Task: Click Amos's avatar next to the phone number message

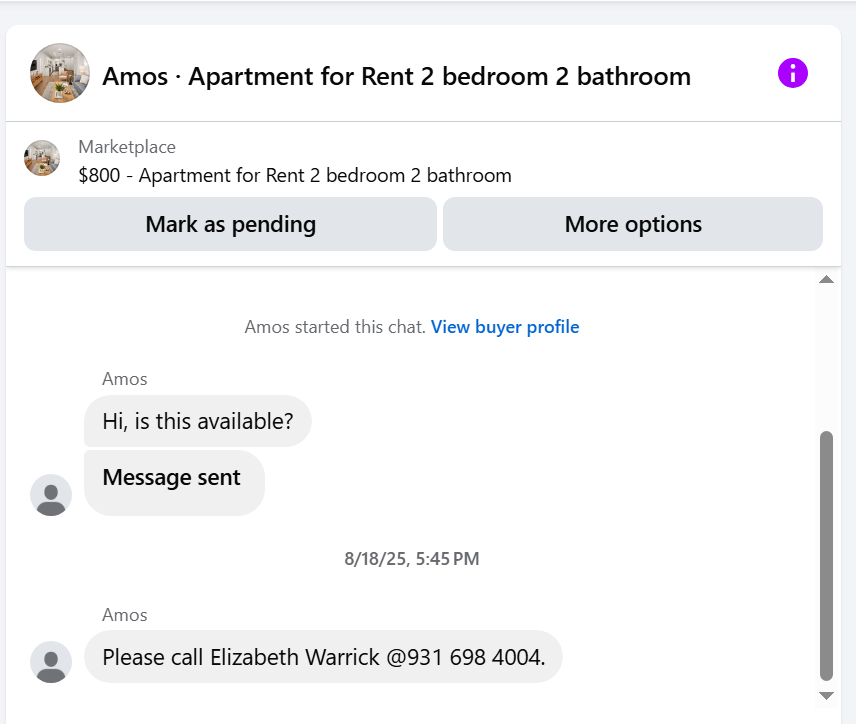Action: tap(51, 662)
